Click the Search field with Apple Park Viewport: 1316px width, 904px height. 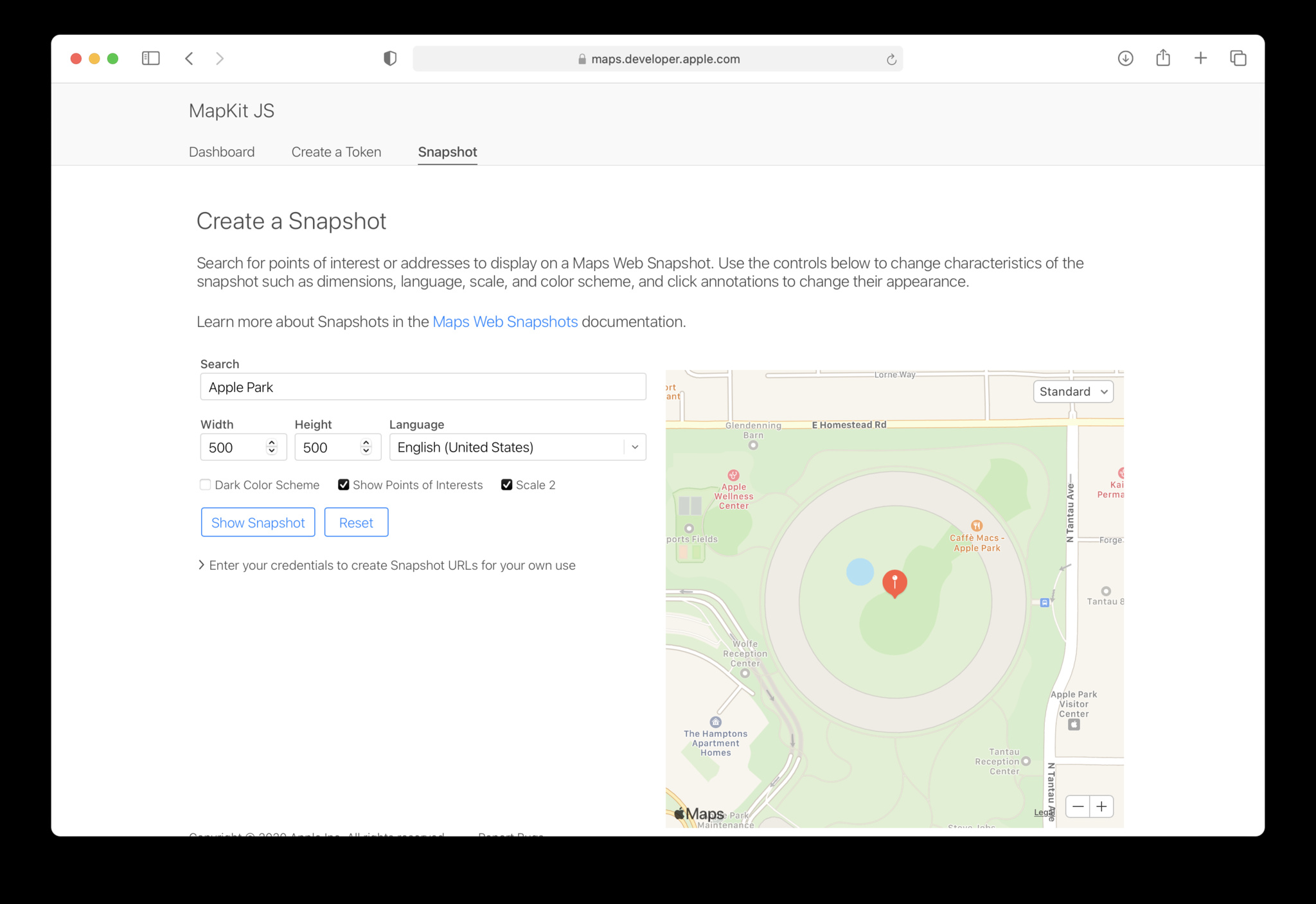click(423, 387)
